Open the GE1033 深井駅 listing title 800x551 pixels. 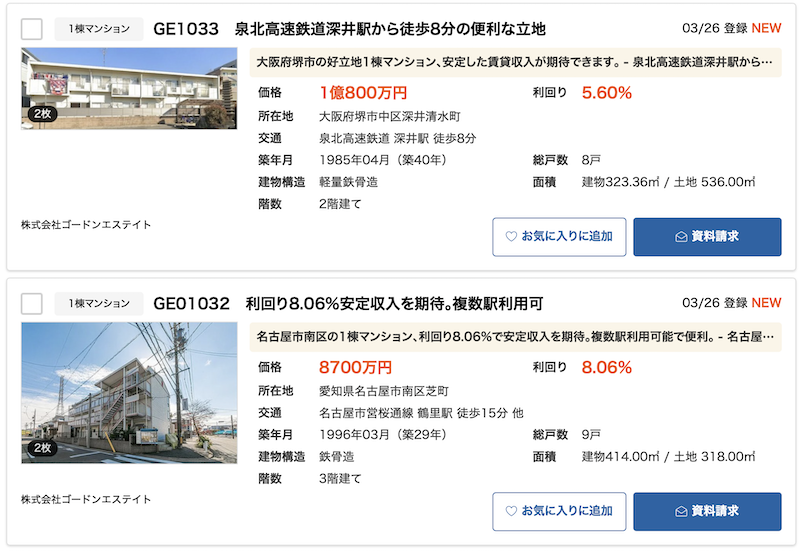349,29
